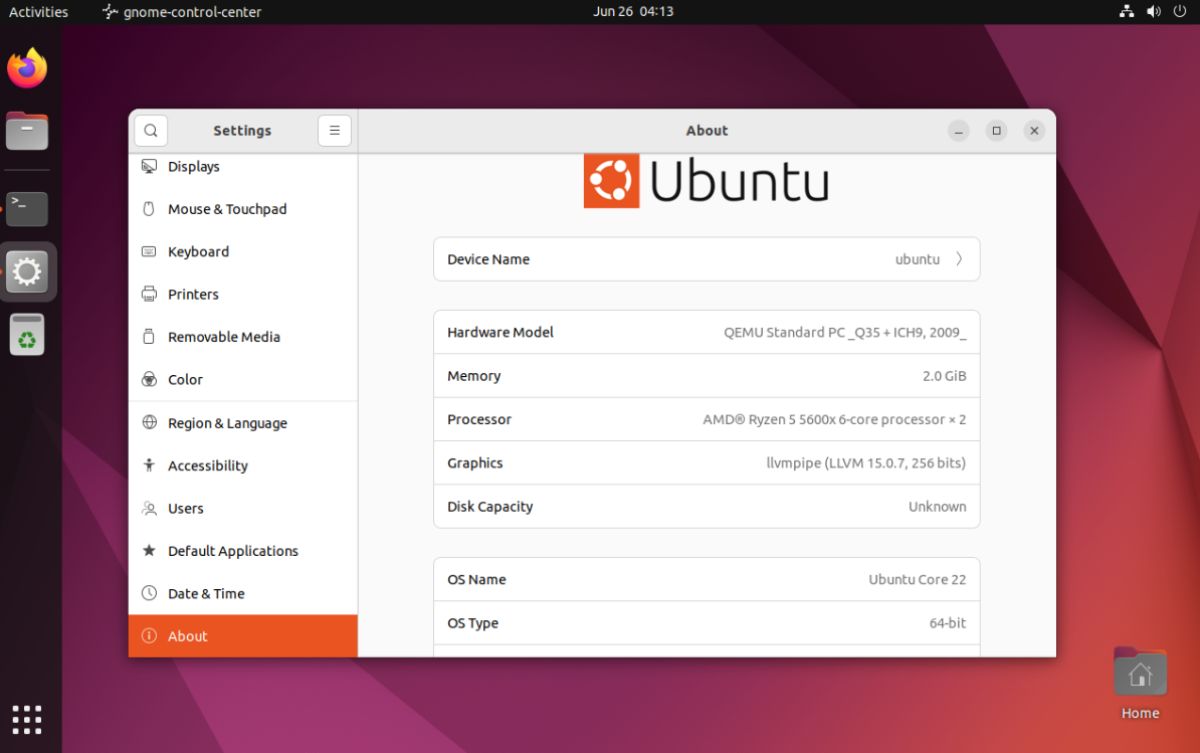The height and width of the screenshot is (753, 1200).
Task: Launch Firefox from the dock
Action: (27, 67)
